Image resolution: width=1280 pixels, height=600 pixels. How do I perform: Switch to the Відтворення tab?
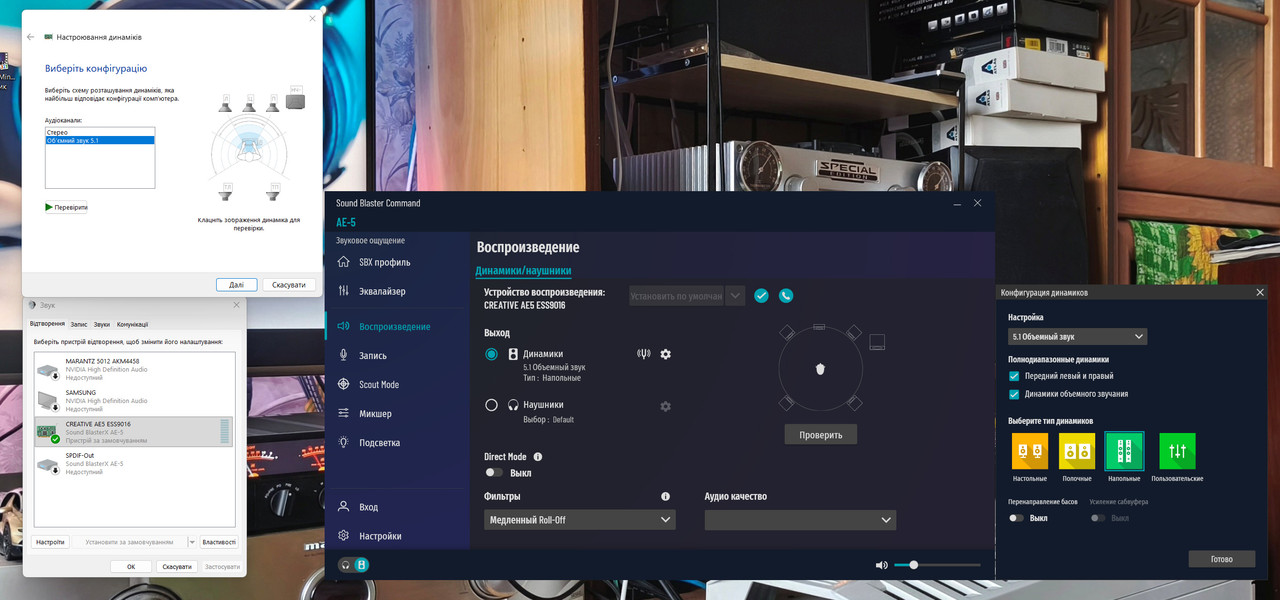[47, 324]
